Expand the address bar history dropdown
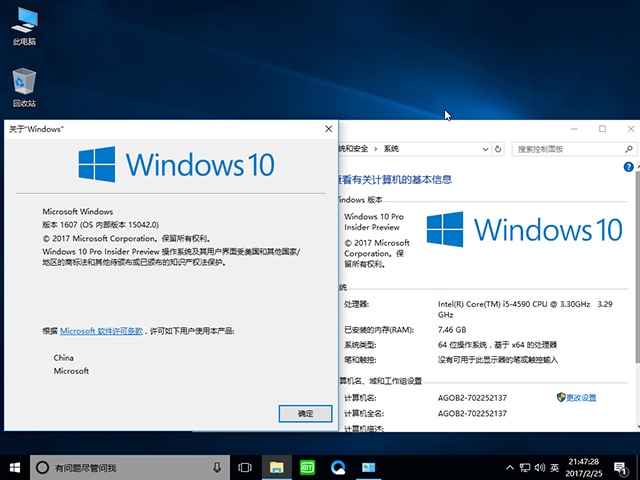The image size is (640, 480). pyautogui.click(x=485, y=149)
